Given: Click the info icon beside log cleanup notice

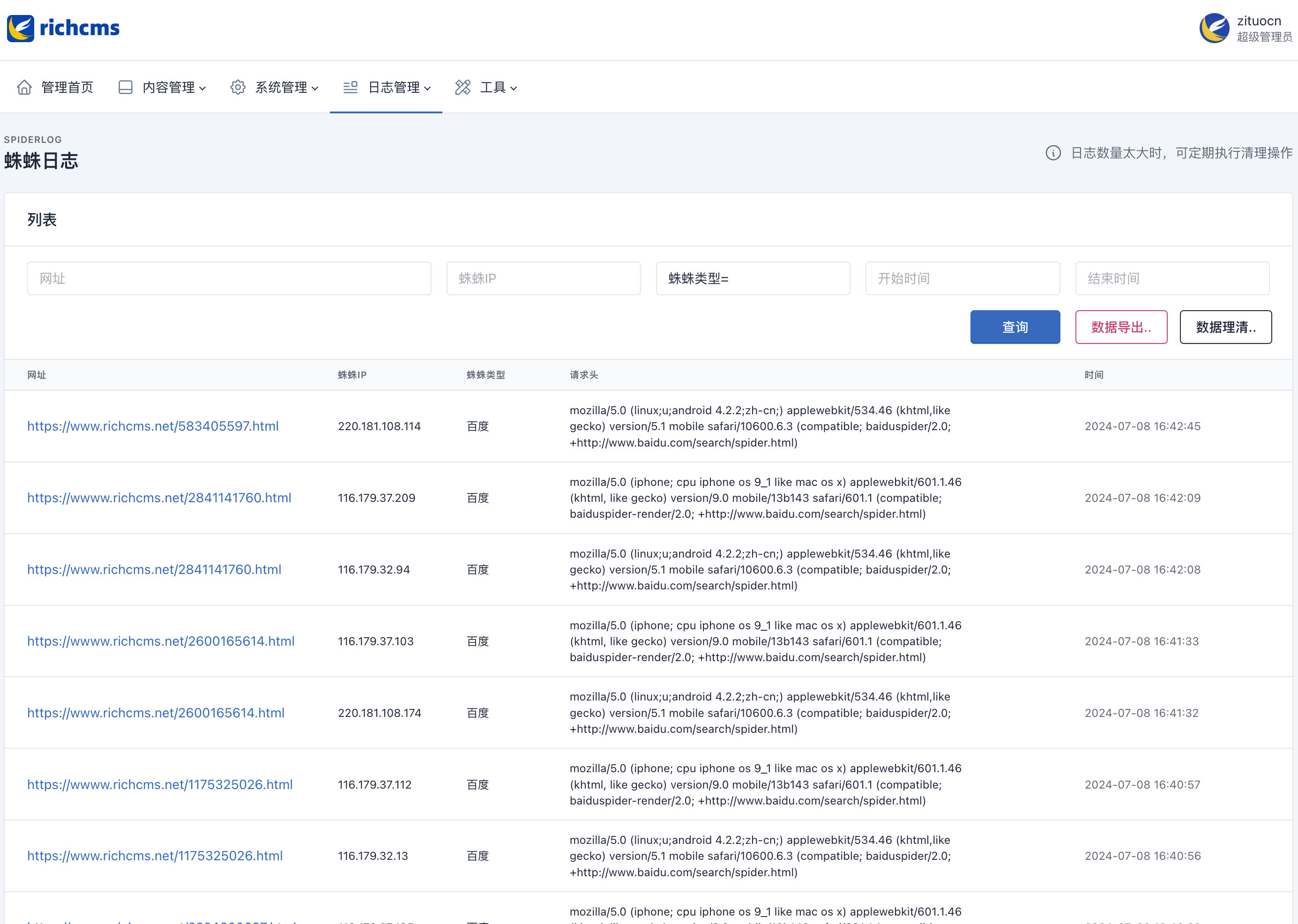Looking at the screenshot, I should click(x=1053, y=153).
